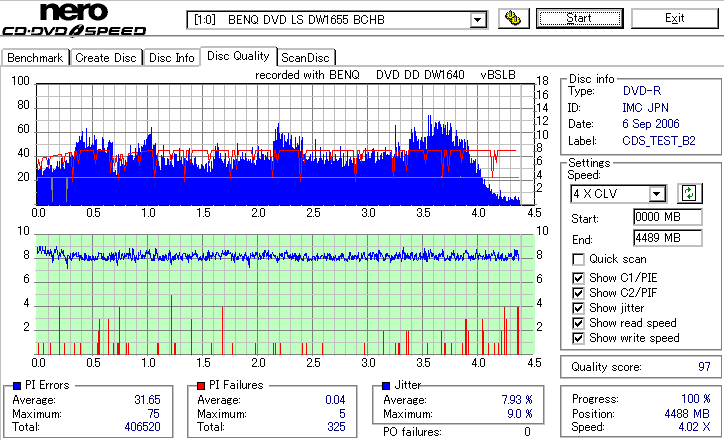724x441 pixels.
Task: Click the End position field 4489 MB
Action: [x=668, y=238]
